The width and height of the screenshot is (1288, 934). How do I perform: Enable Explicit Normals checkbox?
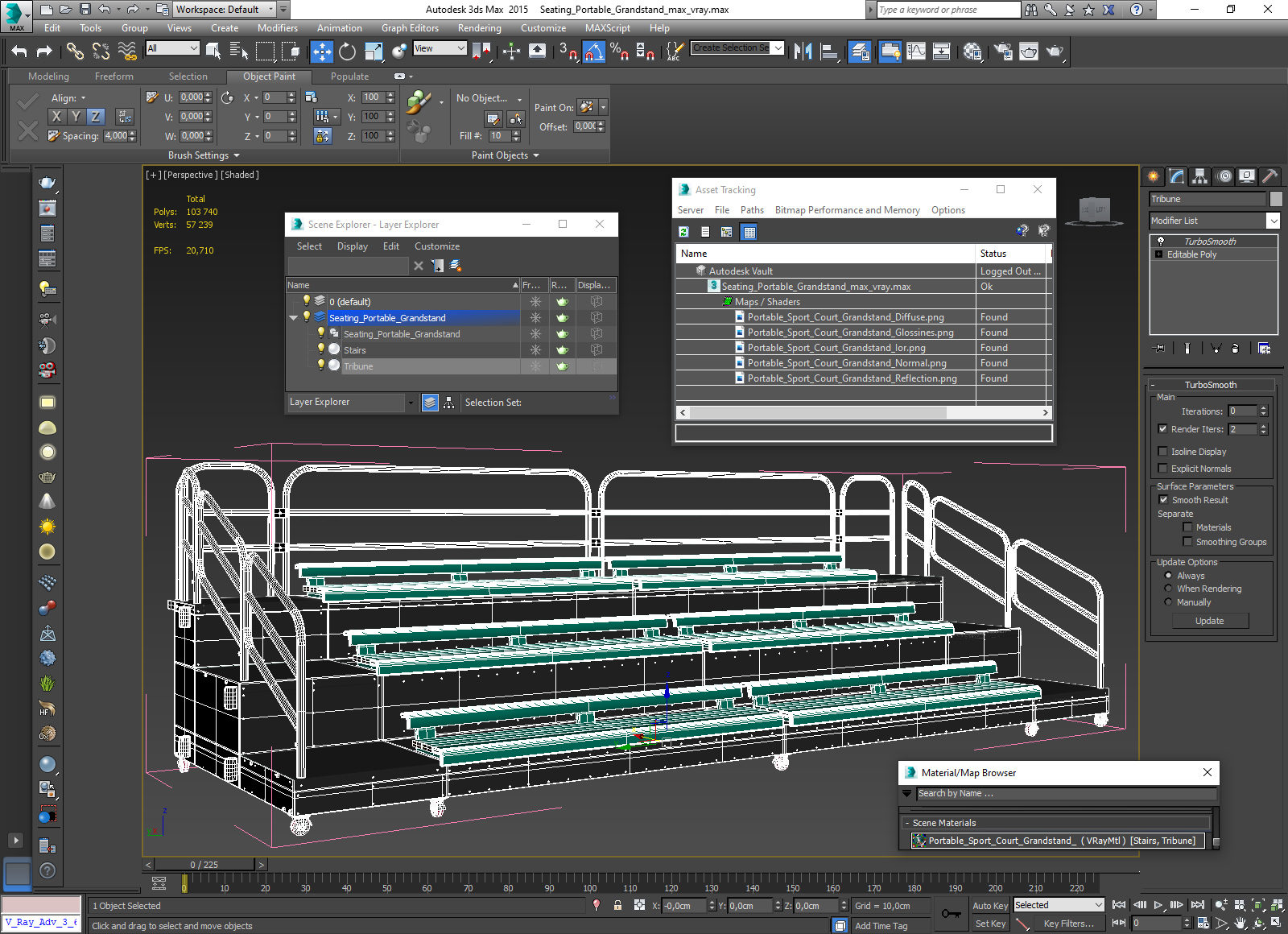click(x=1162, y=469)
